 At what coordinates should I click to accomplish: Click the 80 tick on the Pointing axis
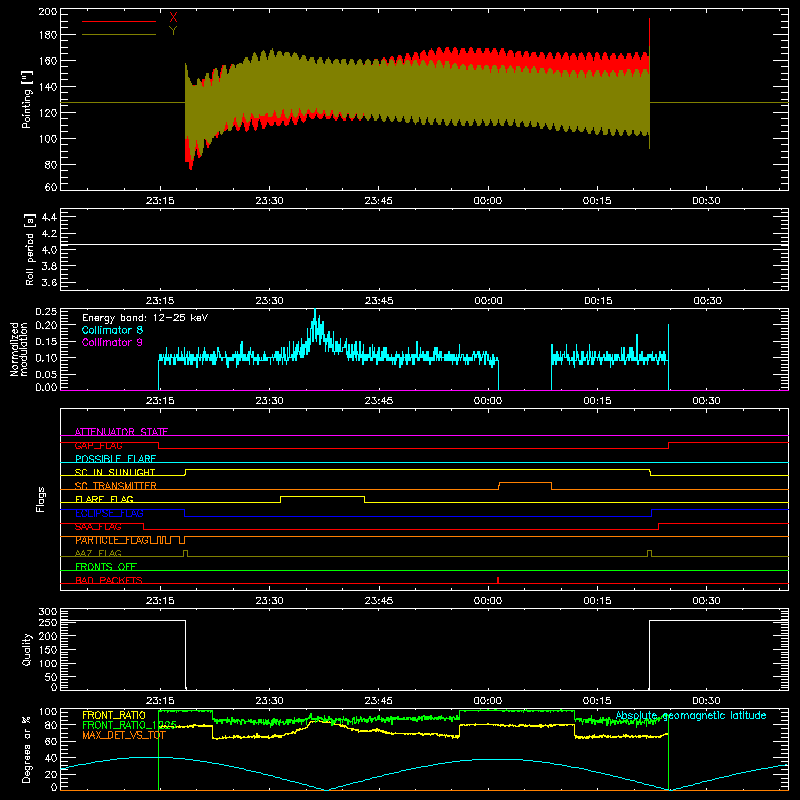(x=51, y=165)
